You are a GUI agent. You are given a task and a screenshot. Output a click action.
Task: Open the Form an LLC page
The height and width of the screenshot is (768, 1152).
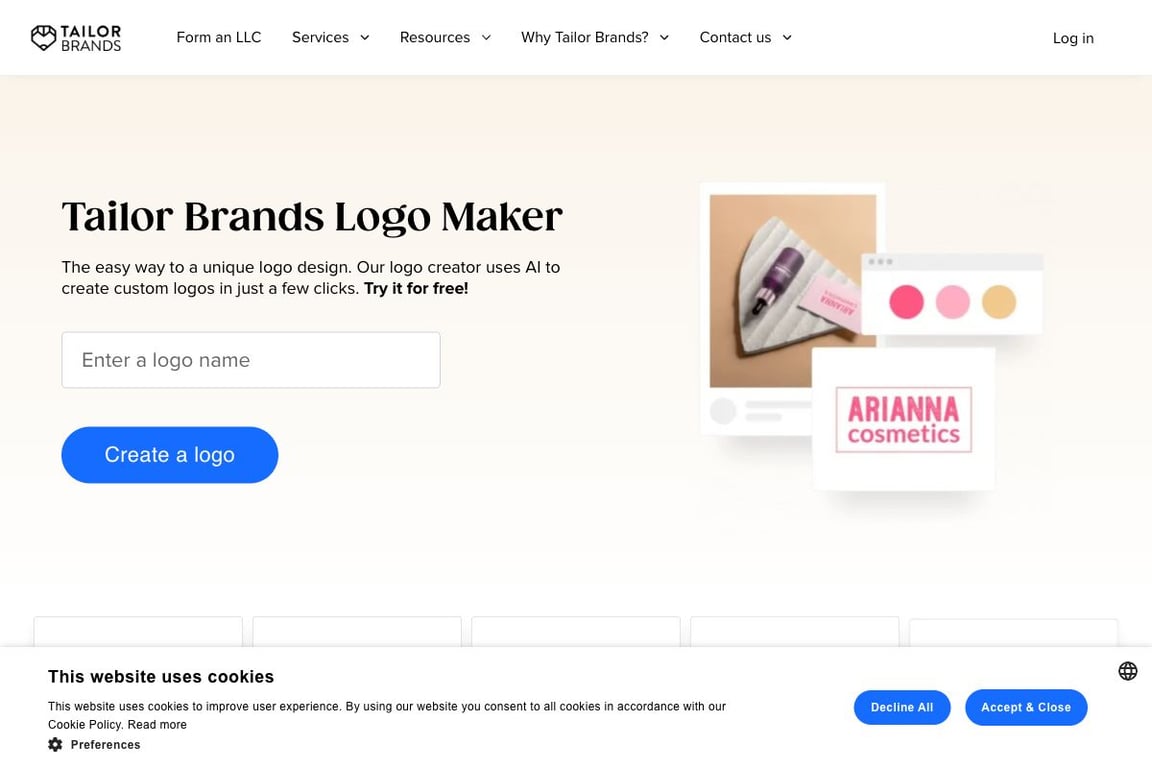(x=219, y=37)
